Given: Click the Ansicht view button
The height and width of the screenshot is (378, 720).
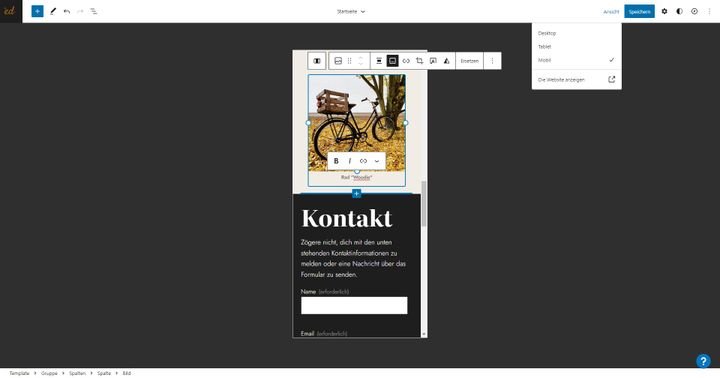Looking at the screenshot, I should click(611, 11).
